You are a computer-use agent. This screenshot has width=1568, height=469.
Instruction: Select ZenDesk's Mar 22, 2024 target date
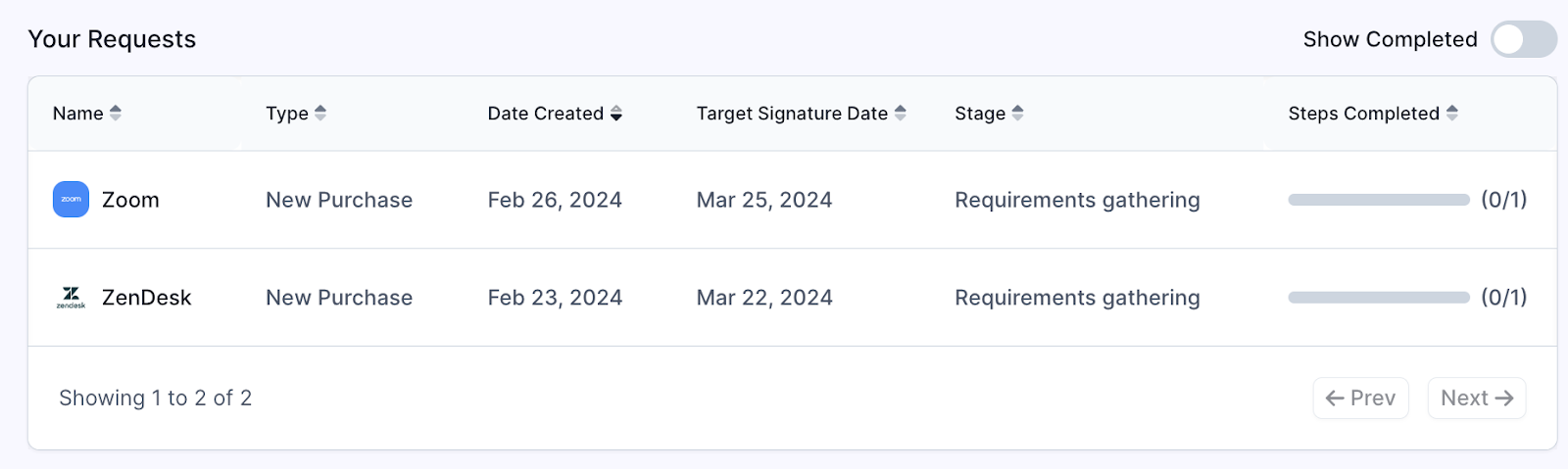click(x=764, y=298)
